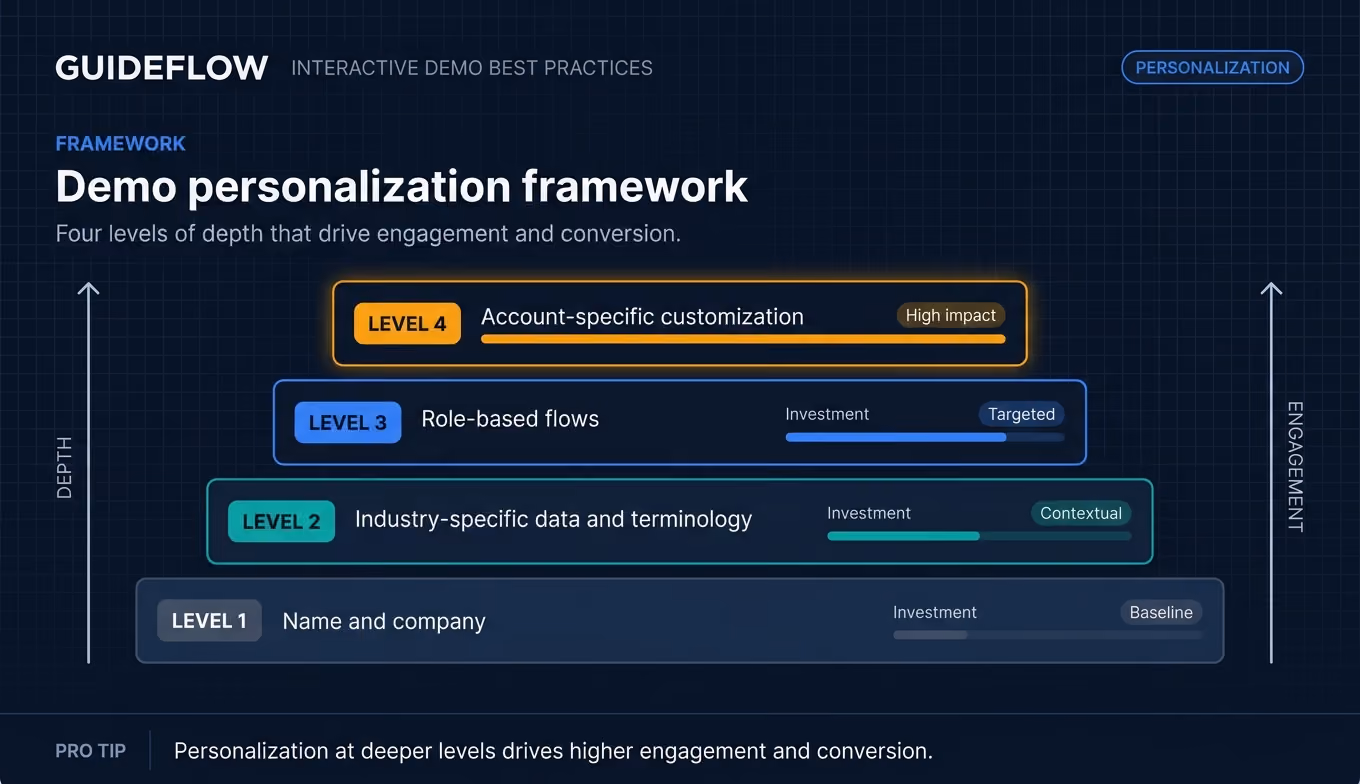Click the gray LEVEL 1 badge
Screen dimensions: 1360x784
click(x=209, y=621)
